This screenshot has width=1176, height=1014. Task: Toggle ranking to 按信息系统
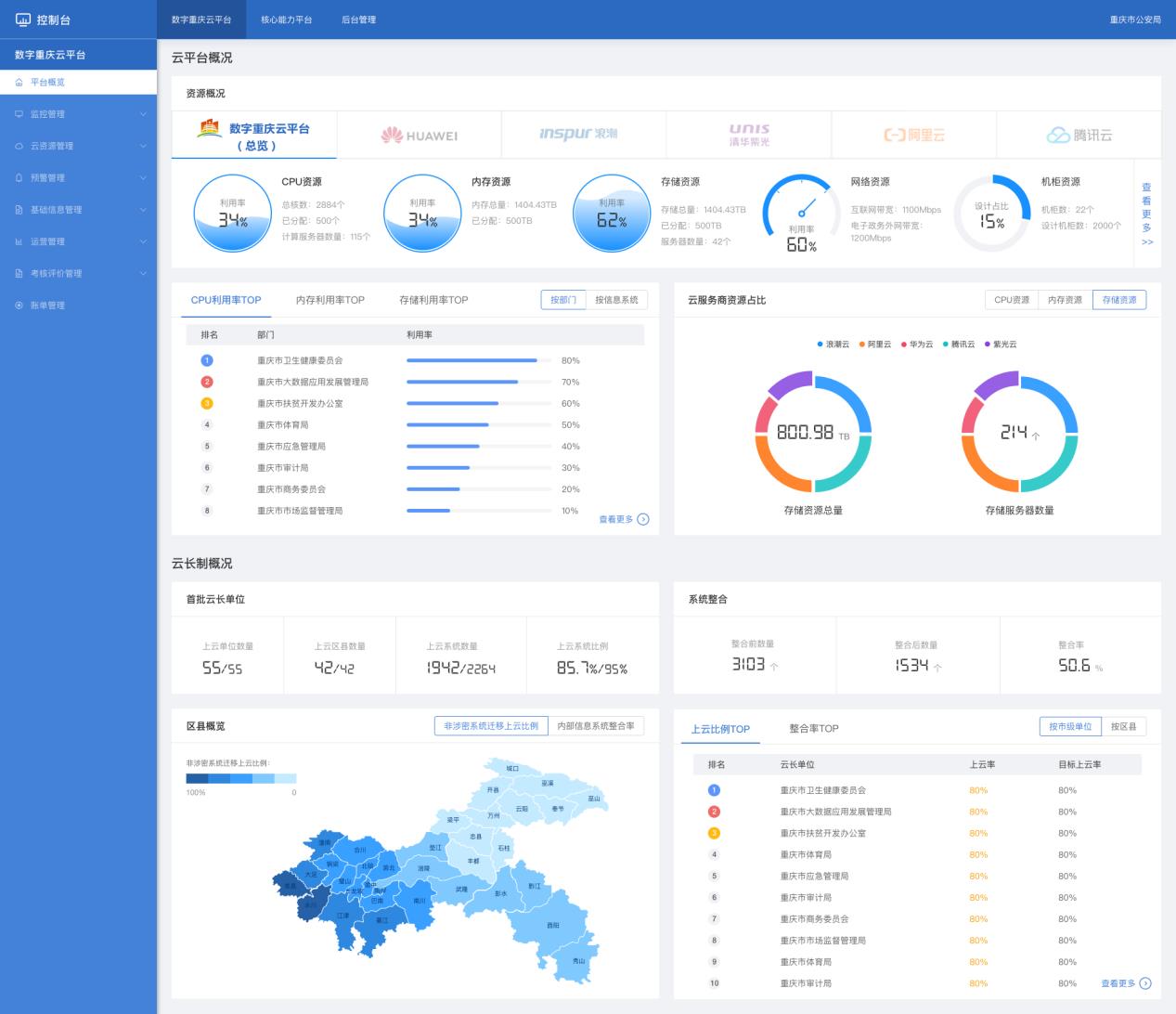point(616,300)
